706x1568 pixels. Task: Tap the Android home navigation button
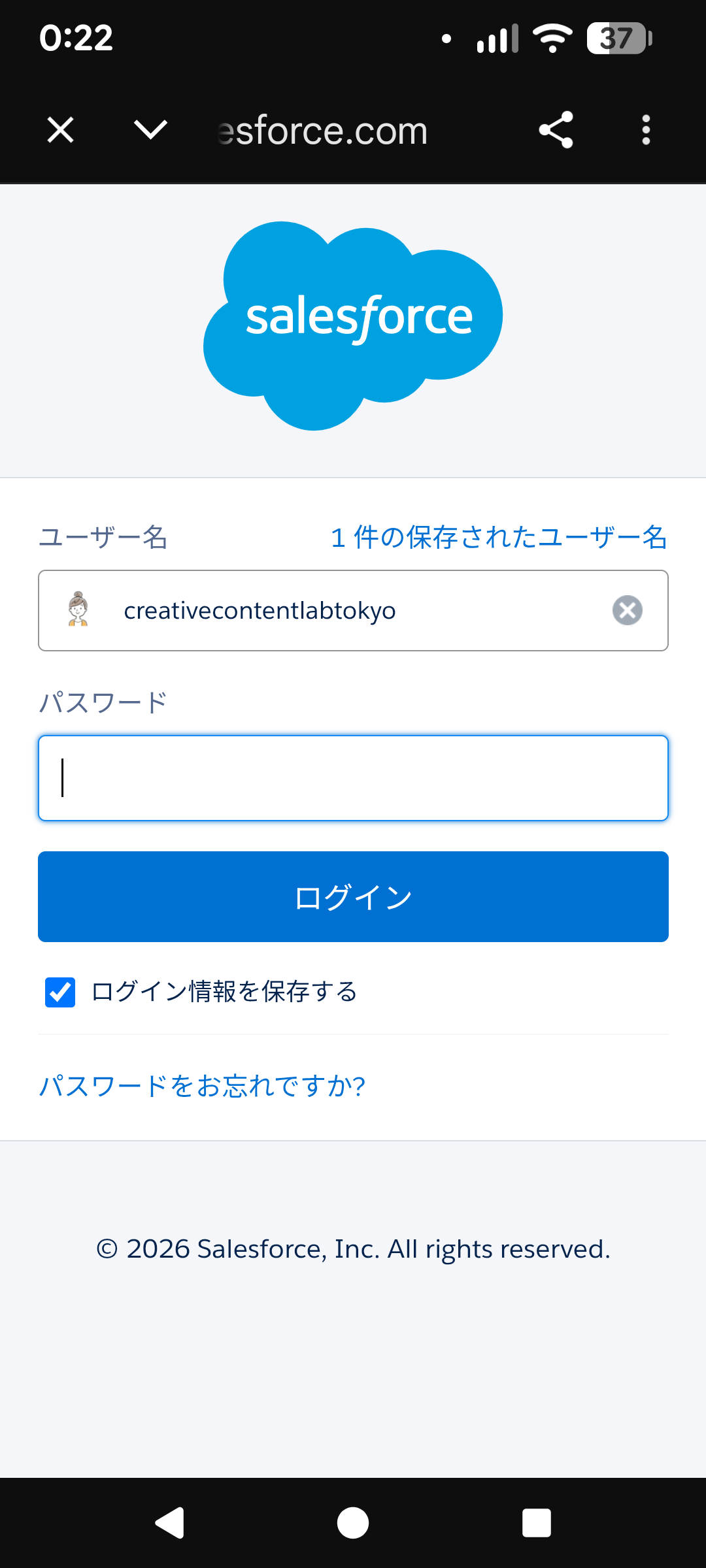[x=353, y=1523]
